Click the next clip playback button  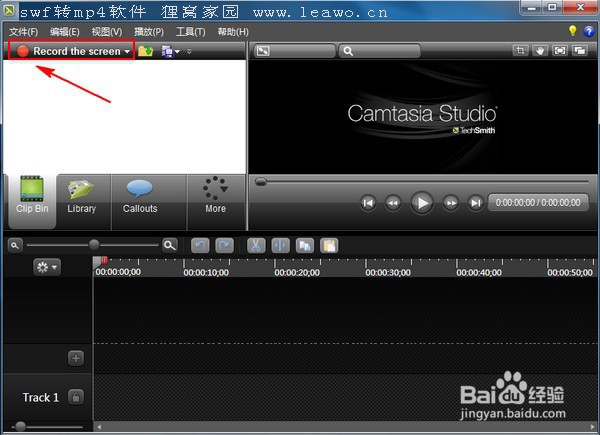[x=476, y=203]
